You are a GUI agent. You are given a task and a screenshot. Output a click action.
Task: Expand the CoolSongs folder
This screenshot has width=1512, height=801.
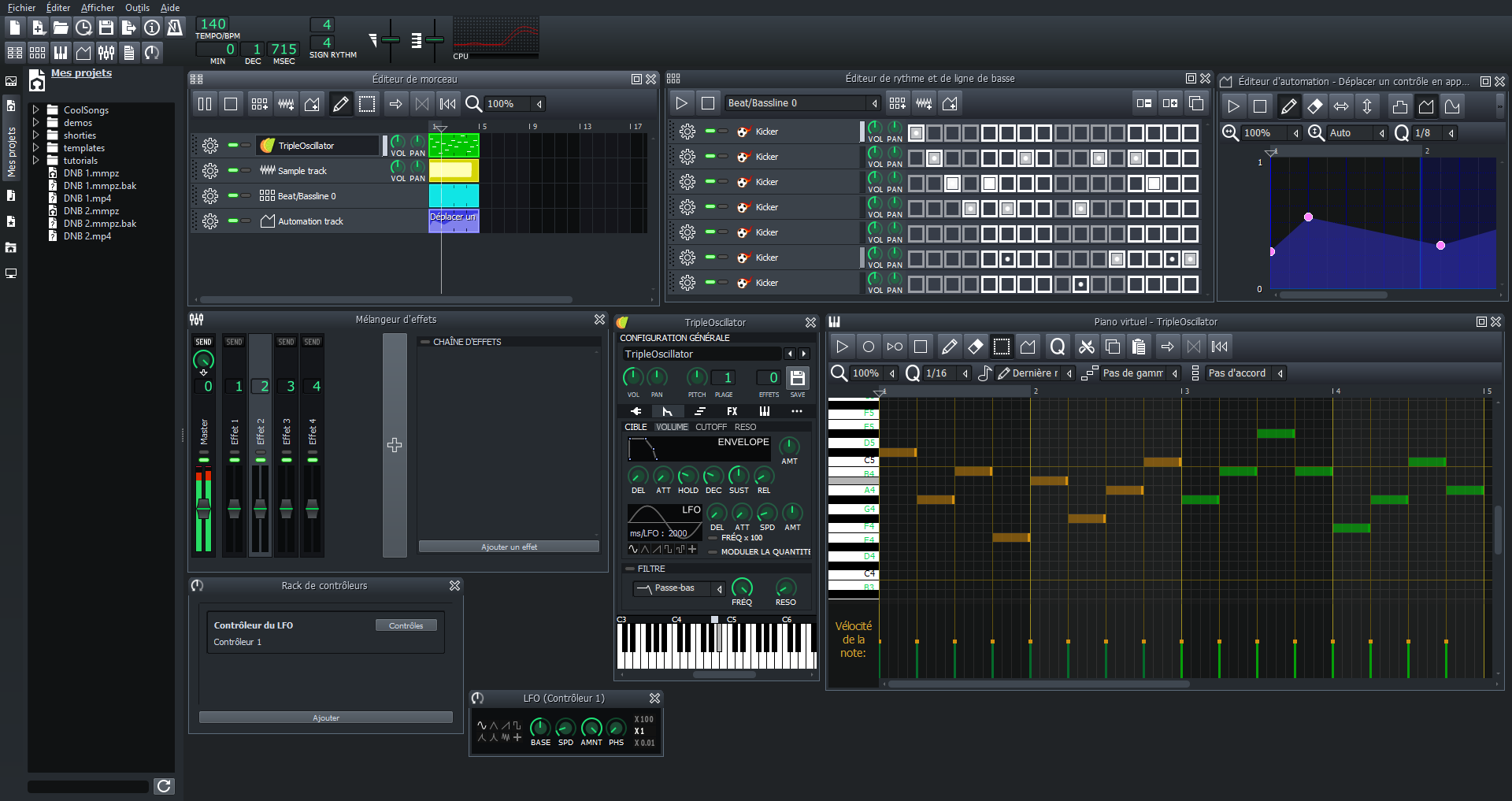pos(35,110)
